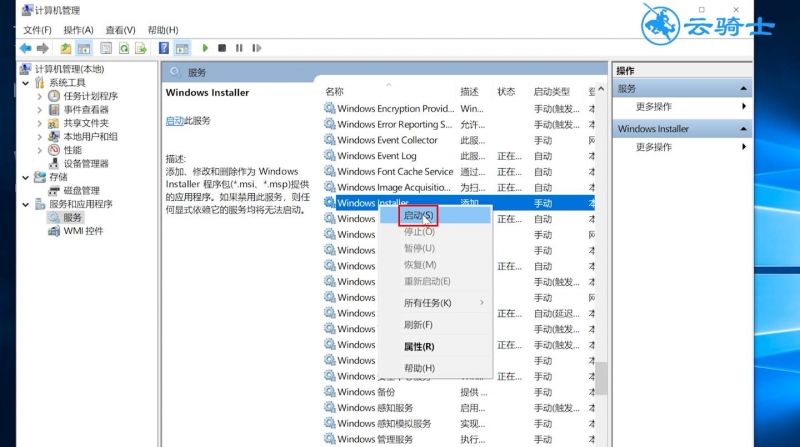
Task: Click the 启动 link to start this service
Action: click(x=174, y=121)
